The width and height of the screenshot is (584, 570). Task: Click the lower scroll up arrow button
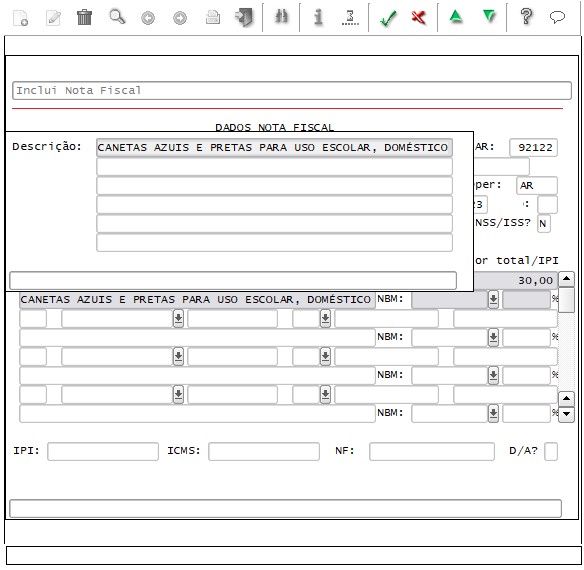tap(566, 399)
